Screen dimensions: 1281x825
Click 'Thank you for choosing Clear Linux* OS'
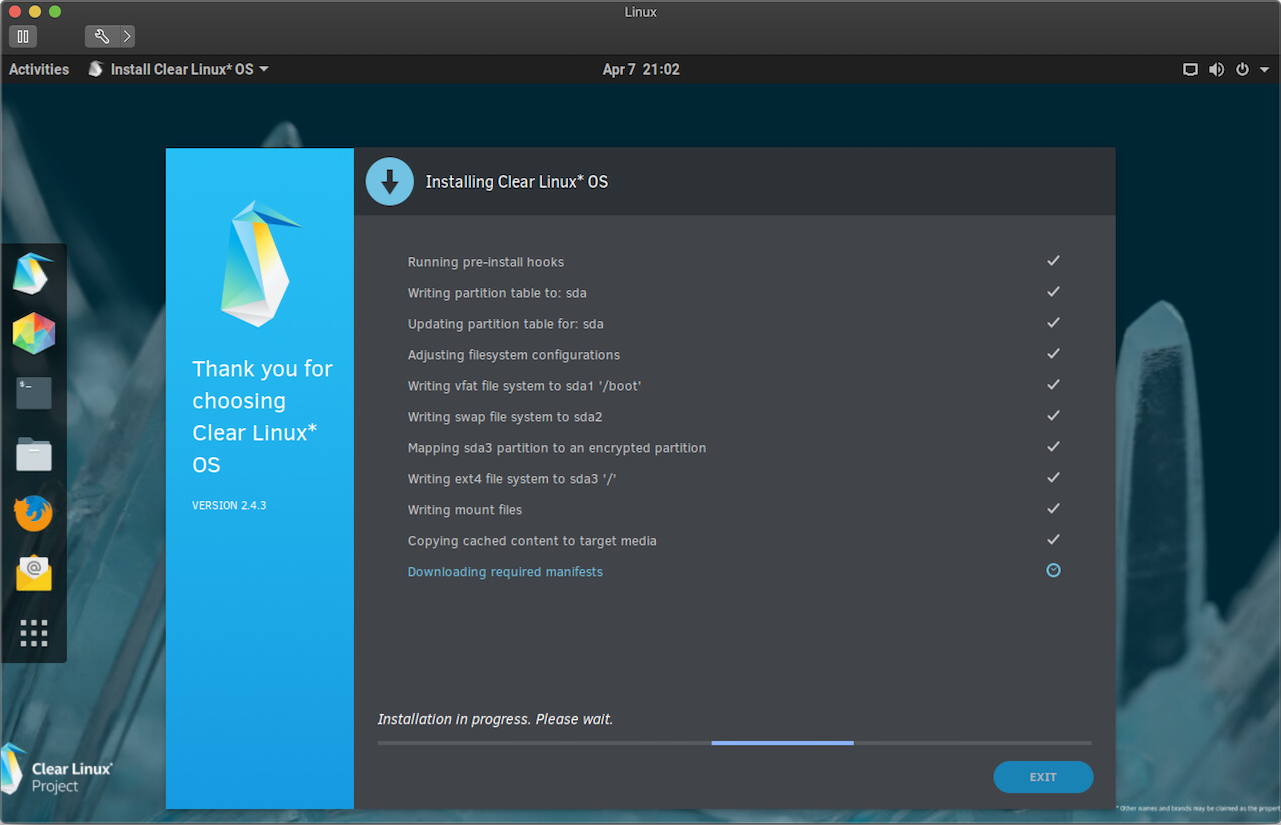click(x=262, y=417)
